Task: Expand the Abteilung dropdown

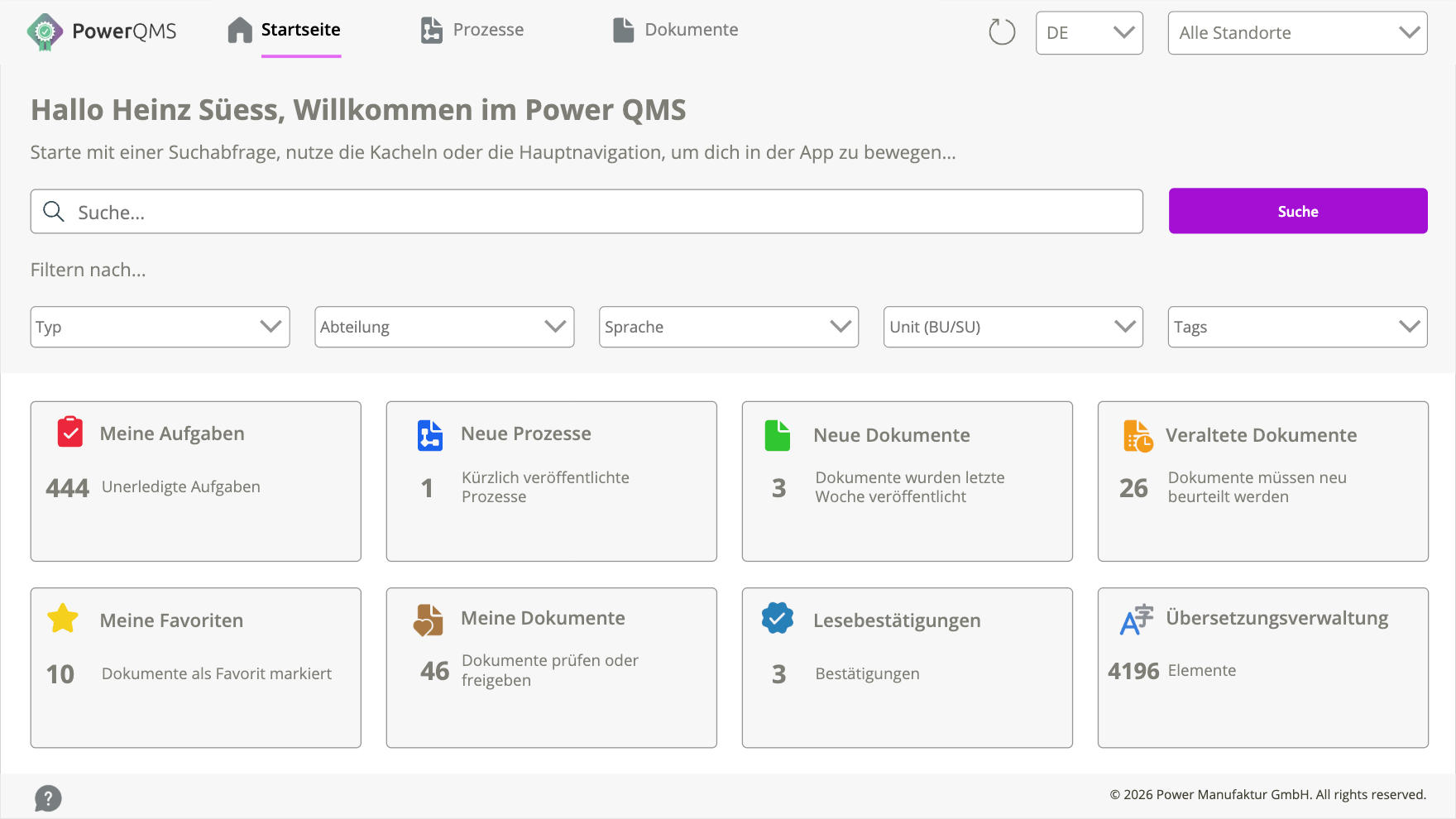Action: click(x=444, y=327)
